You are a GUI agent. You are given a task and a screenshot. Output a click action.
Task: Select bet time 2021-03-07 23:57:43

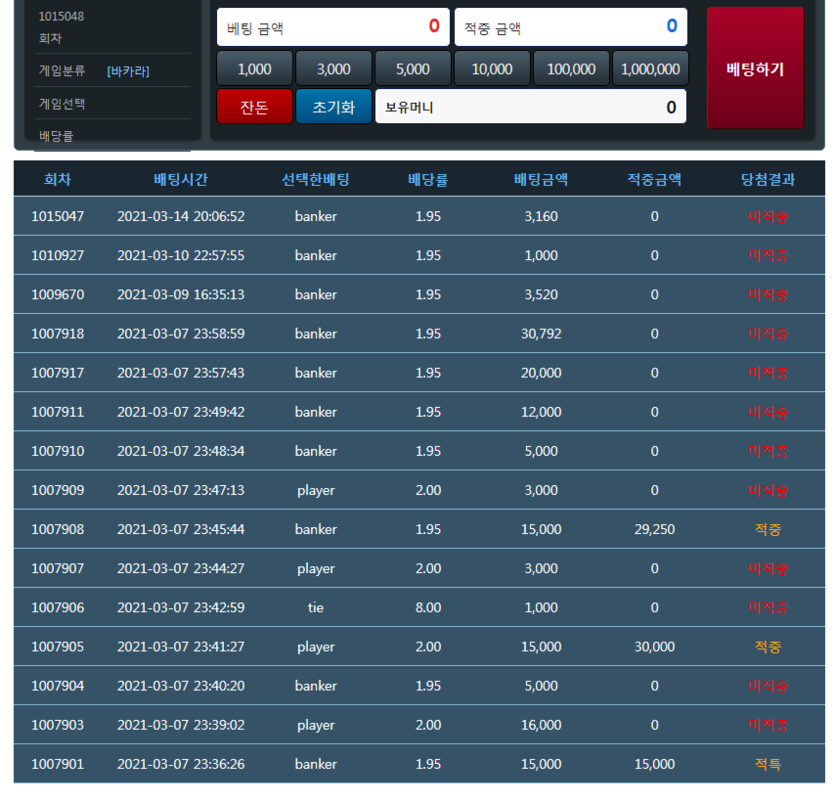click(x=181, y=373)
